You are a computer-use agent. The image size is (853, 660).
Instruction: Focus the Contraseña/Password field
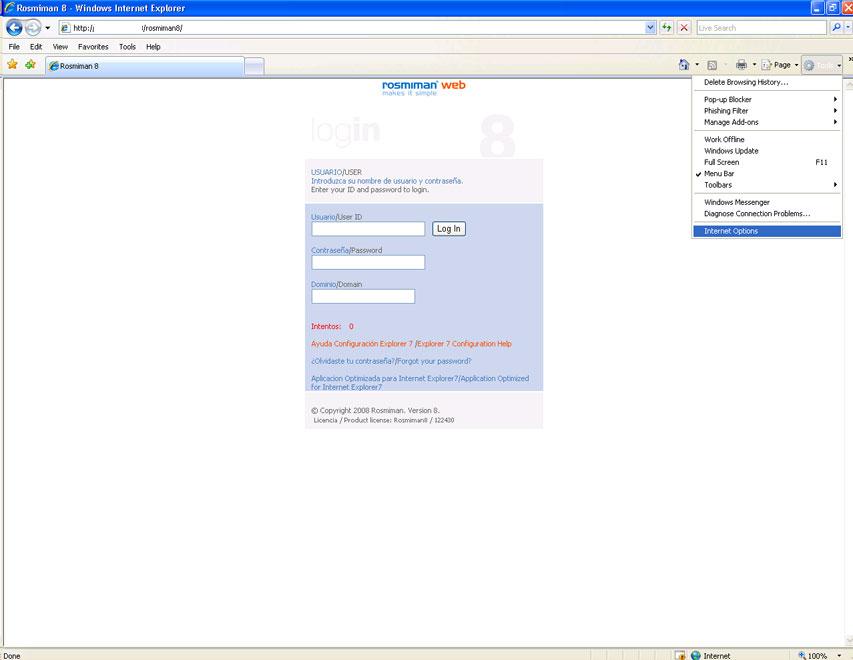368,262
